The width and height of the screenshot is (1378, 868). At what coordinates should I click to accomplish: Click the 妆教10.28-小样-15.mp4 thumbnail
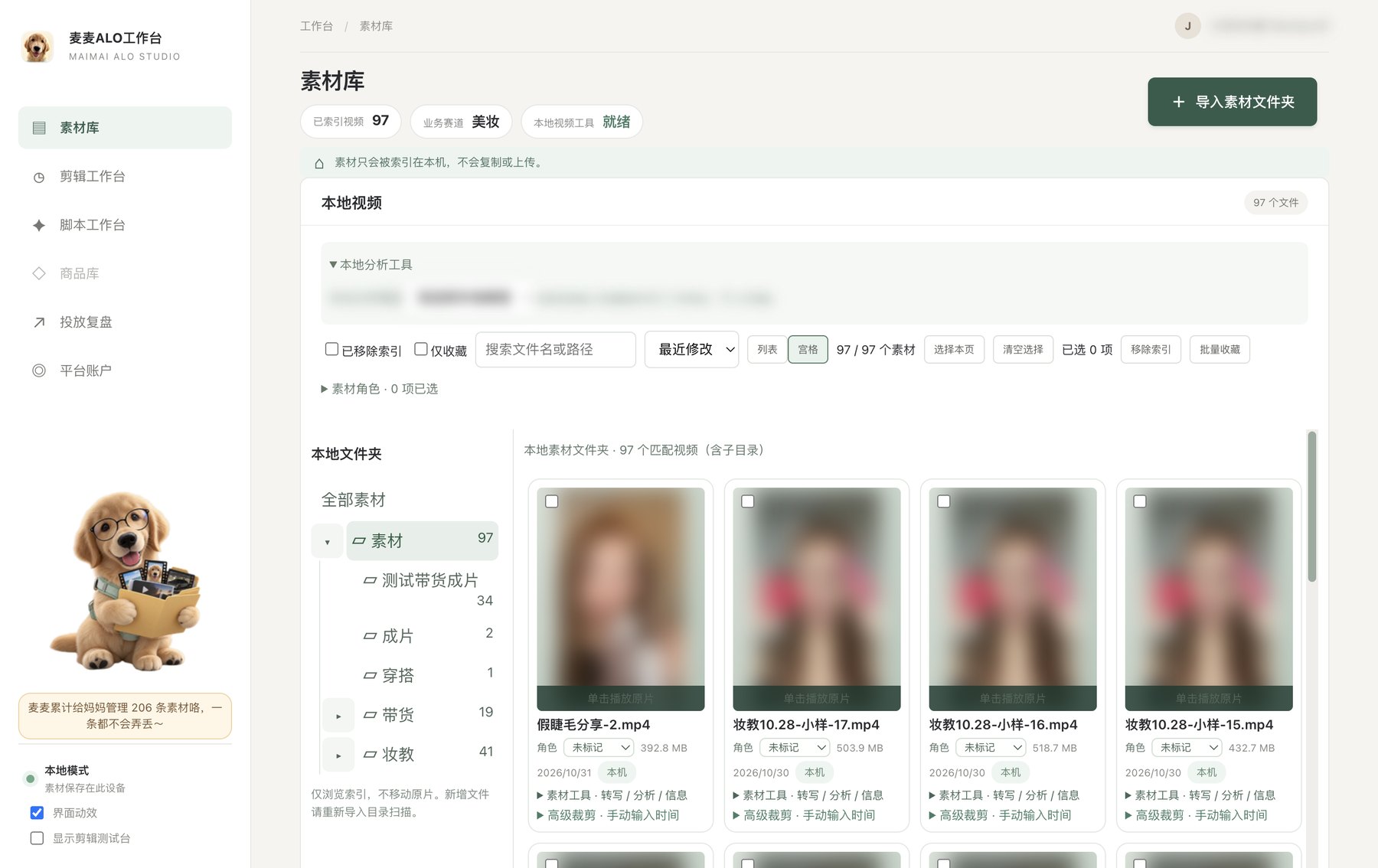click(1208, 599)
